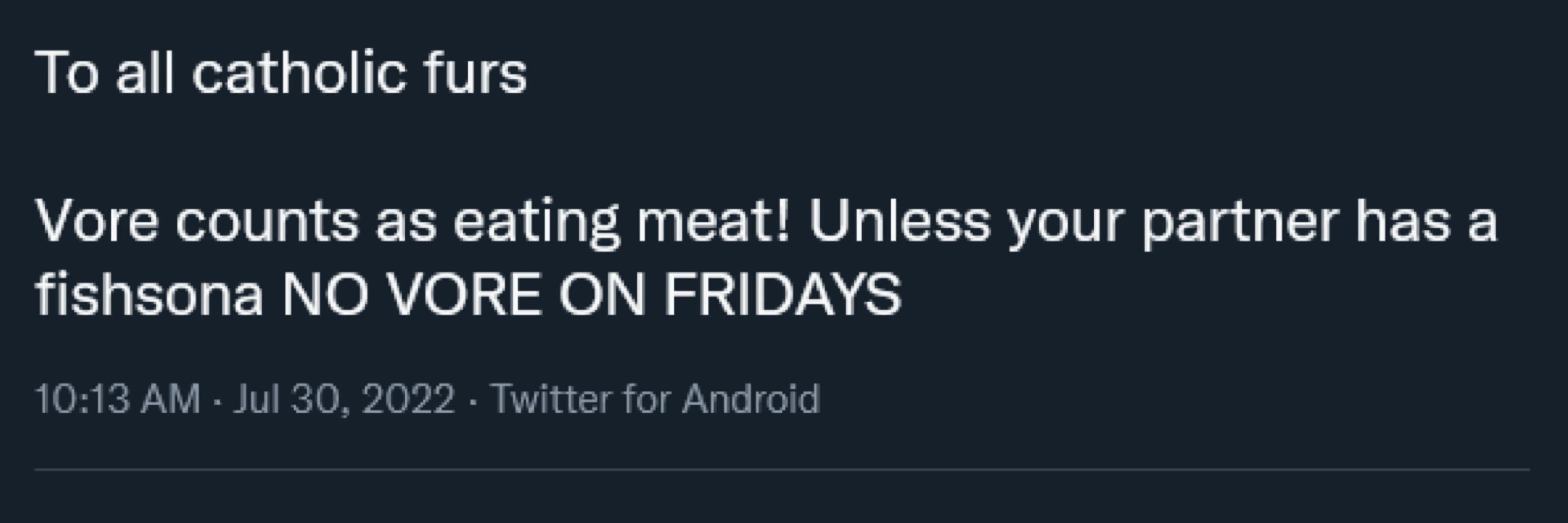Click 'Unless your partner has a' text
1568x523 pixels.
point(1153,222)
